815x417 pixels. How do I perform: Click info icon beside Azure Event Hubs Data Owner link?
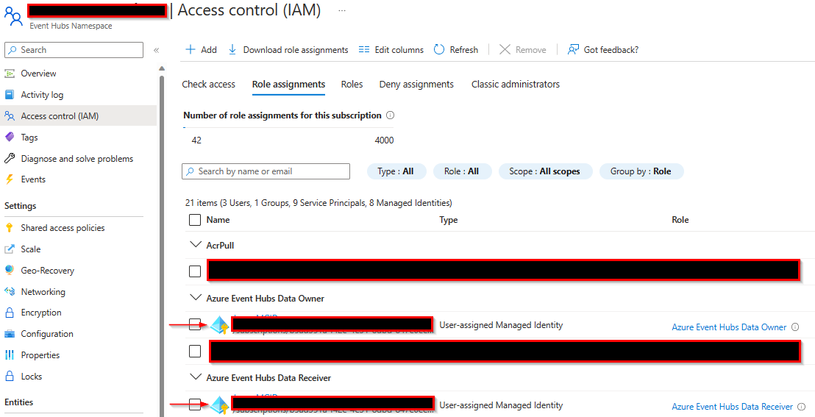pos(795,327)
